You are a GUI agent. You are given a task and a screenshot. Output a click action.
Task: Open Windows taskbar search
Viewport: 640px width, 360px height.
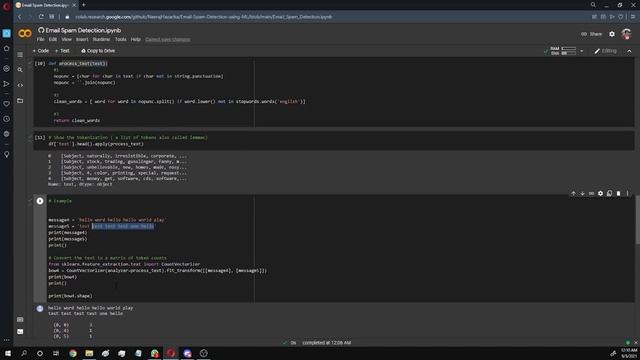click(24, 353)
